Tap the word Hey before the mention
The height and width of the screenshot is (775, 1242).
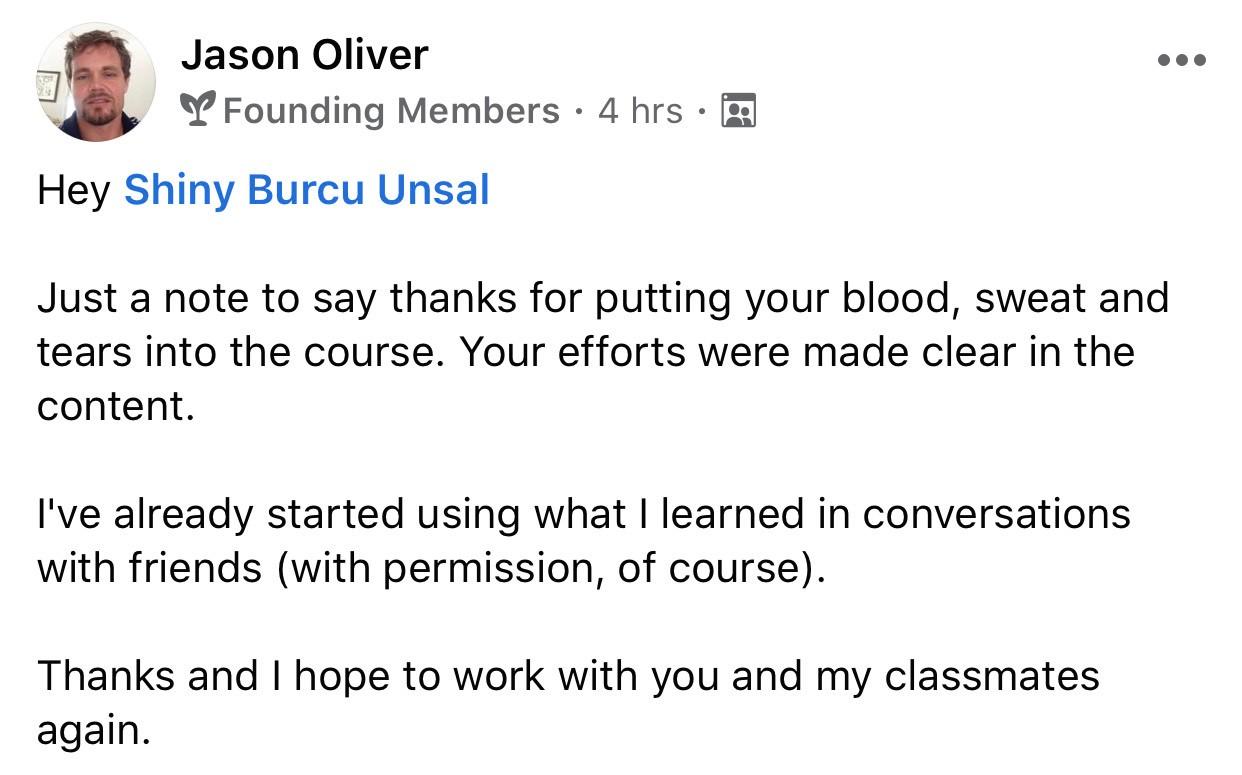73,190
